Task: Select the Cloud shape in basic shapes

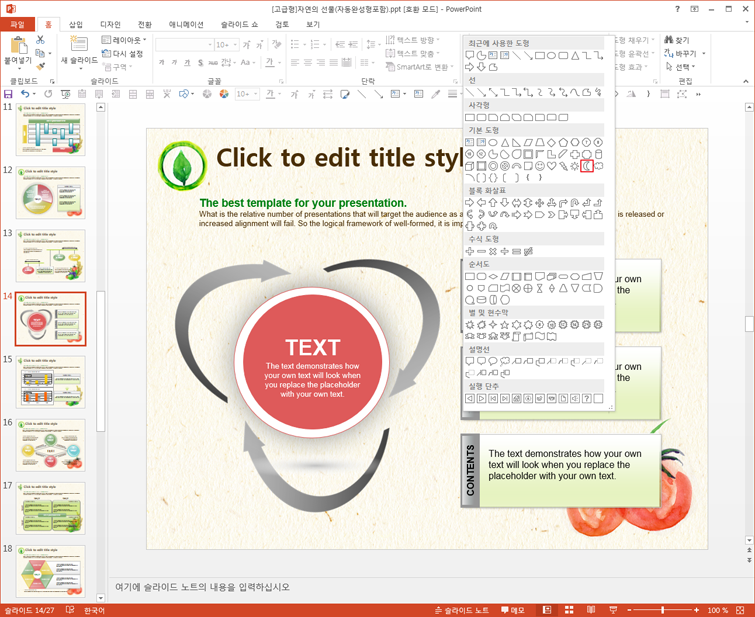Action: 599,166
